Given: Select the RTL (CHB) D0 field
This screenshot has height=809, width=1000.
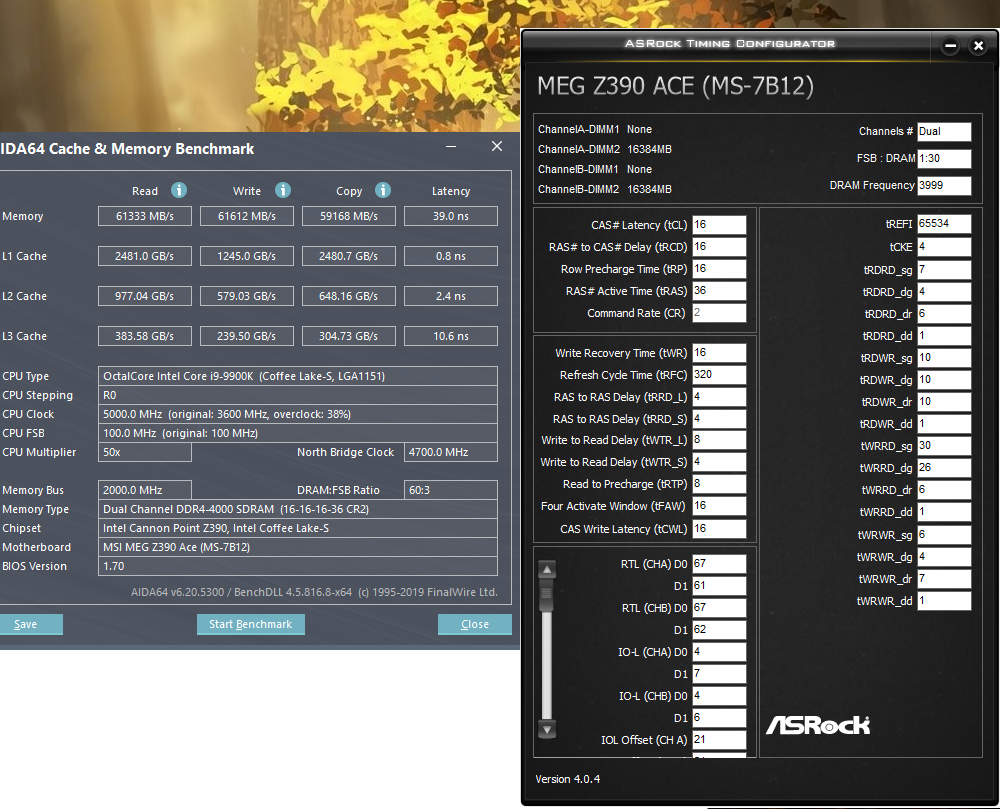Looking at the screenshot, I should click(719, 608).
